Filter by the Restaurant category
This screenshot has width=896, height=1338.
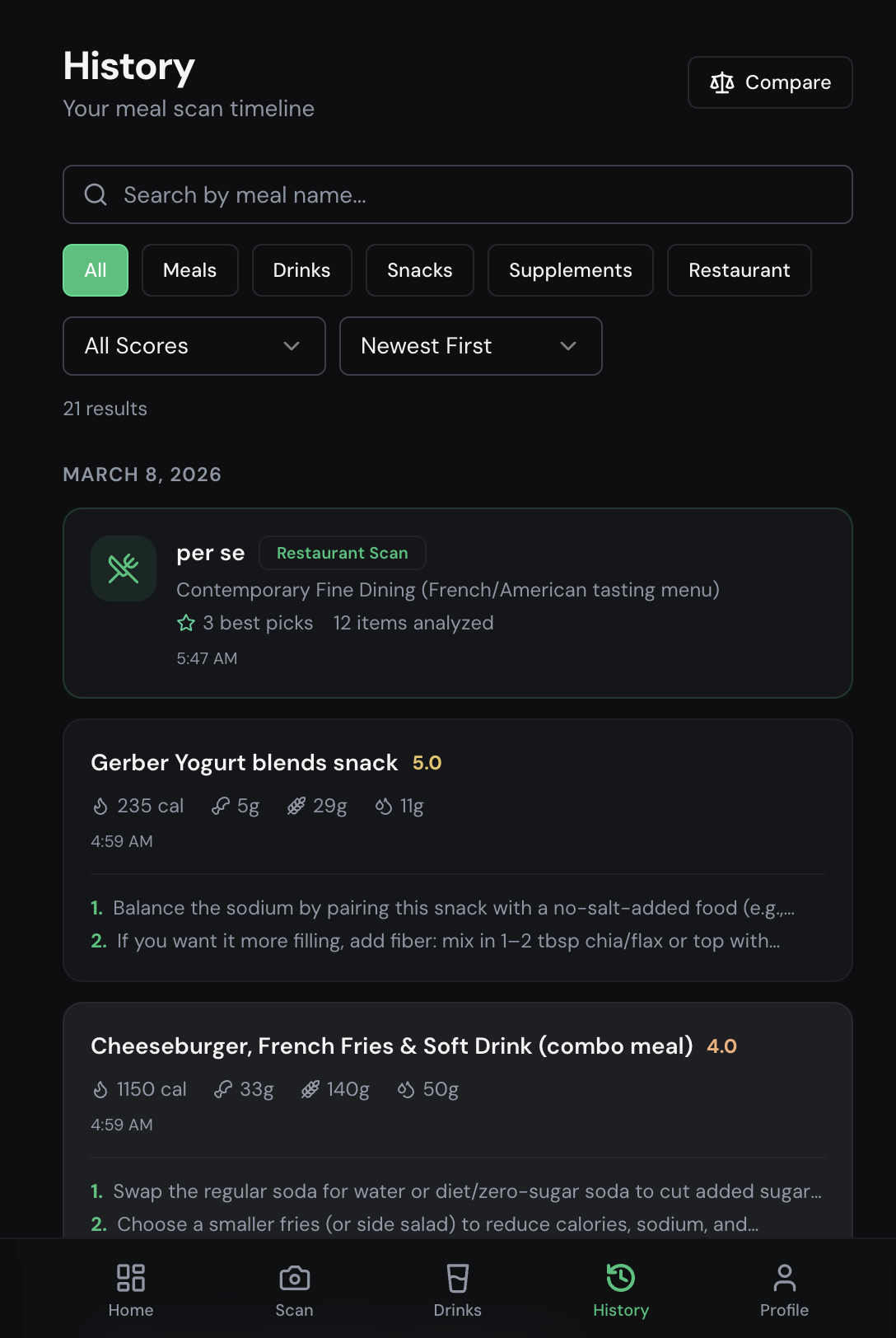click(740, 270)
